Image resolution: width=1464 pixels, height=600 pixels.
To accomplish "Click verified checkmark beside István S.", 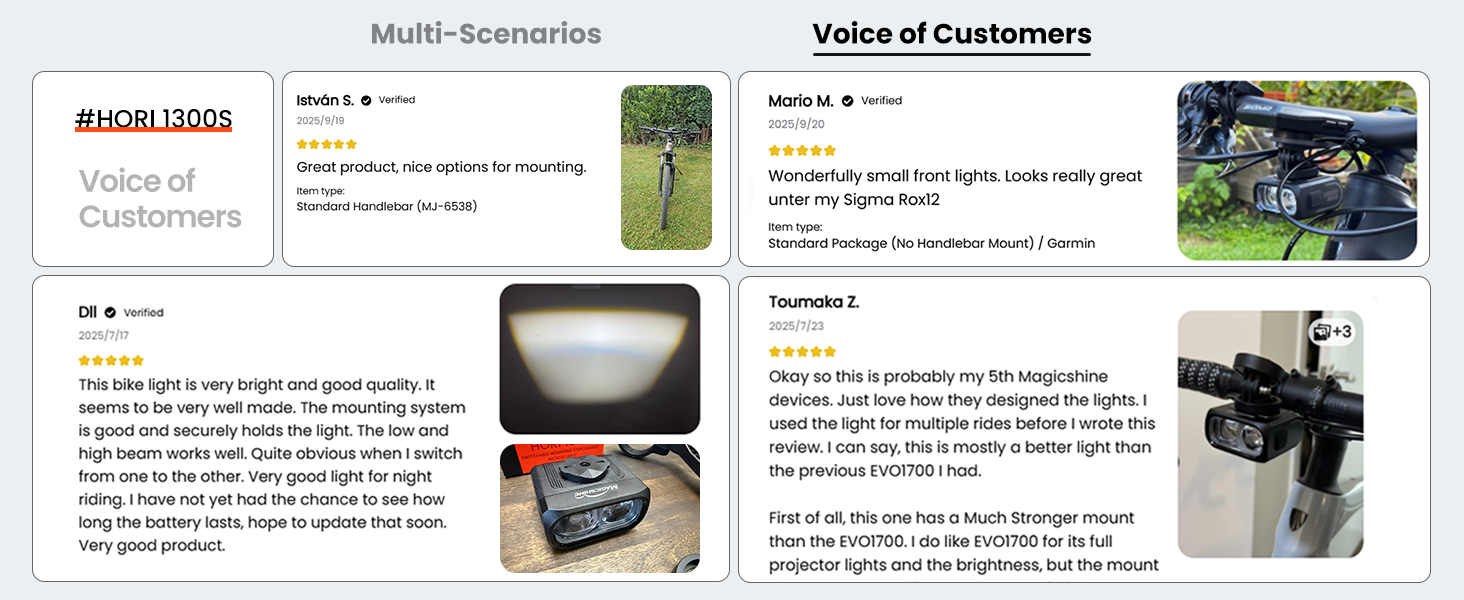I will 366,100.
